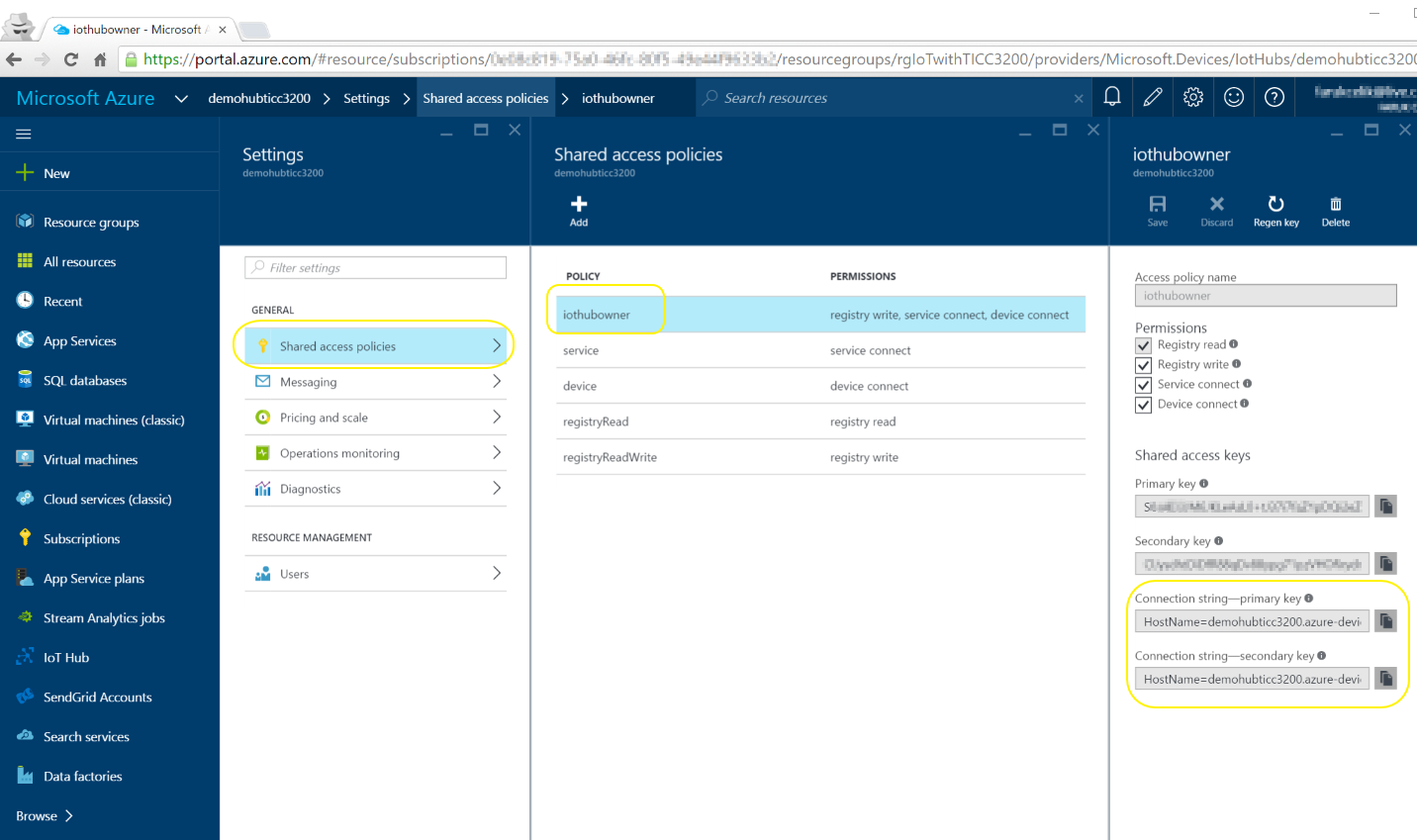This screenshot has width=1417, height=840.
Task: Click Regen key button
Action: 1276,211
